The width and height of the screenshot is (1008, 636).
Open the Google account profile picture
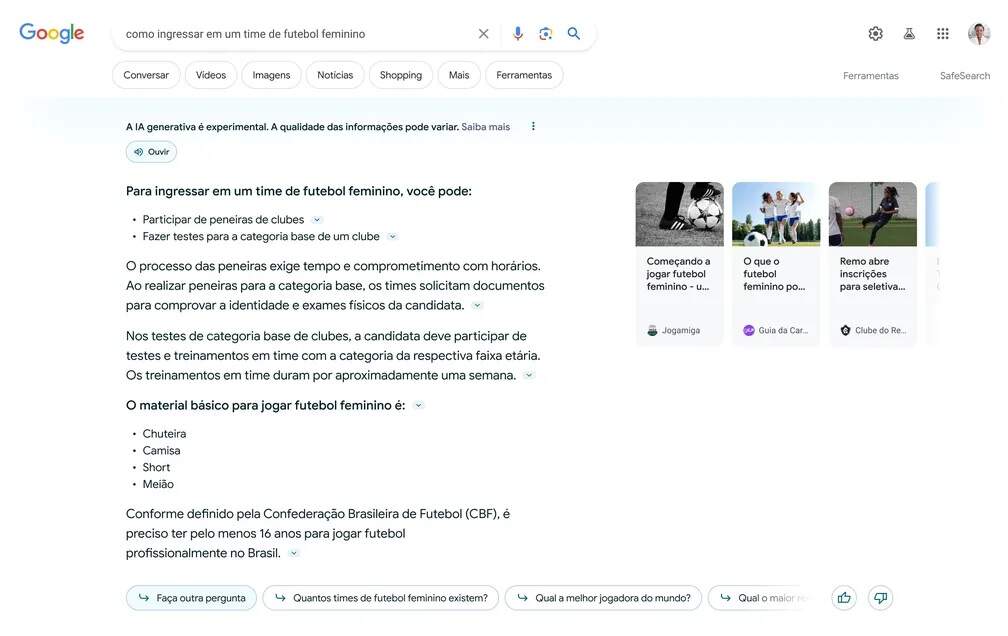[x=979, y=33]
